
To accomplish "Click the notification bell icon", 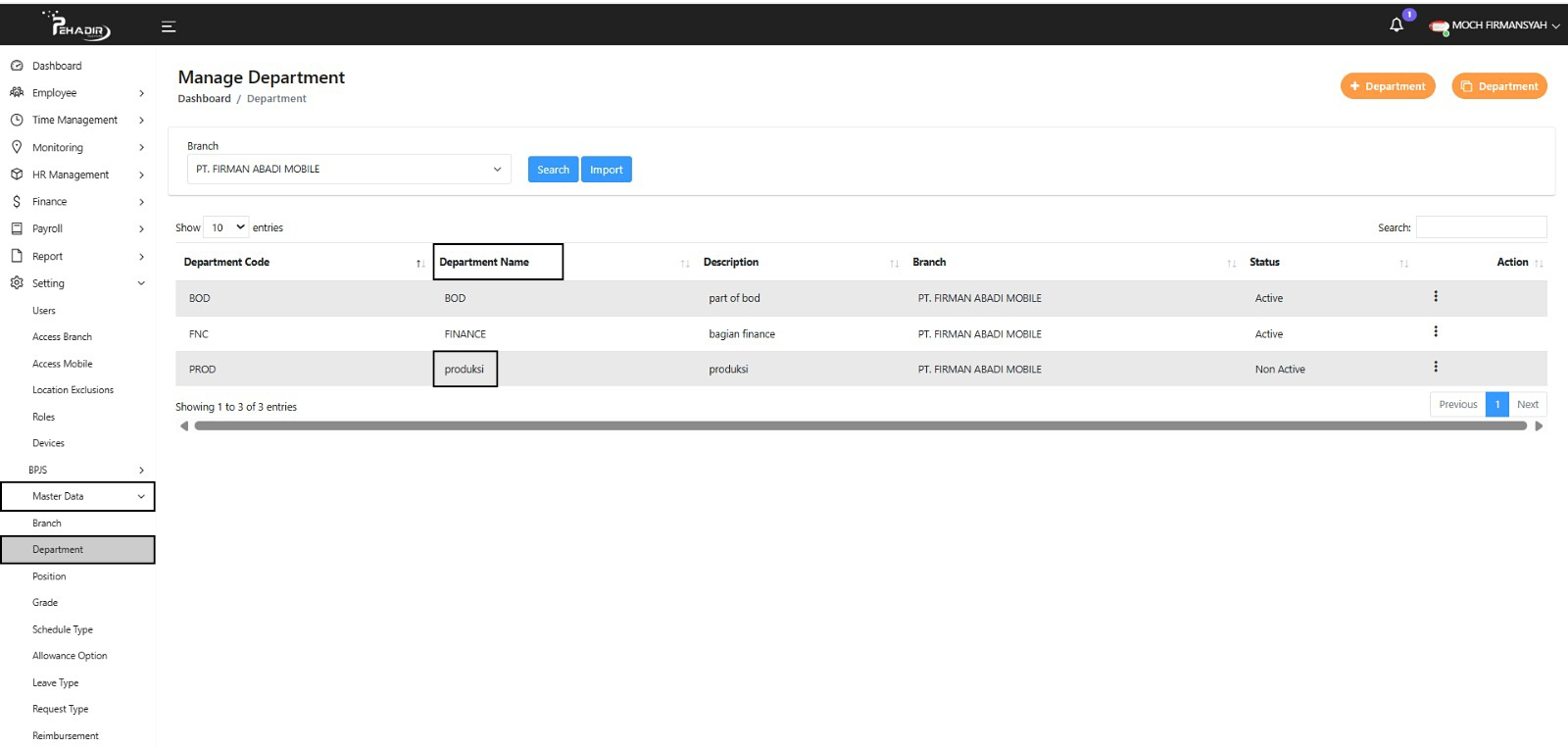I will 1396,25.
